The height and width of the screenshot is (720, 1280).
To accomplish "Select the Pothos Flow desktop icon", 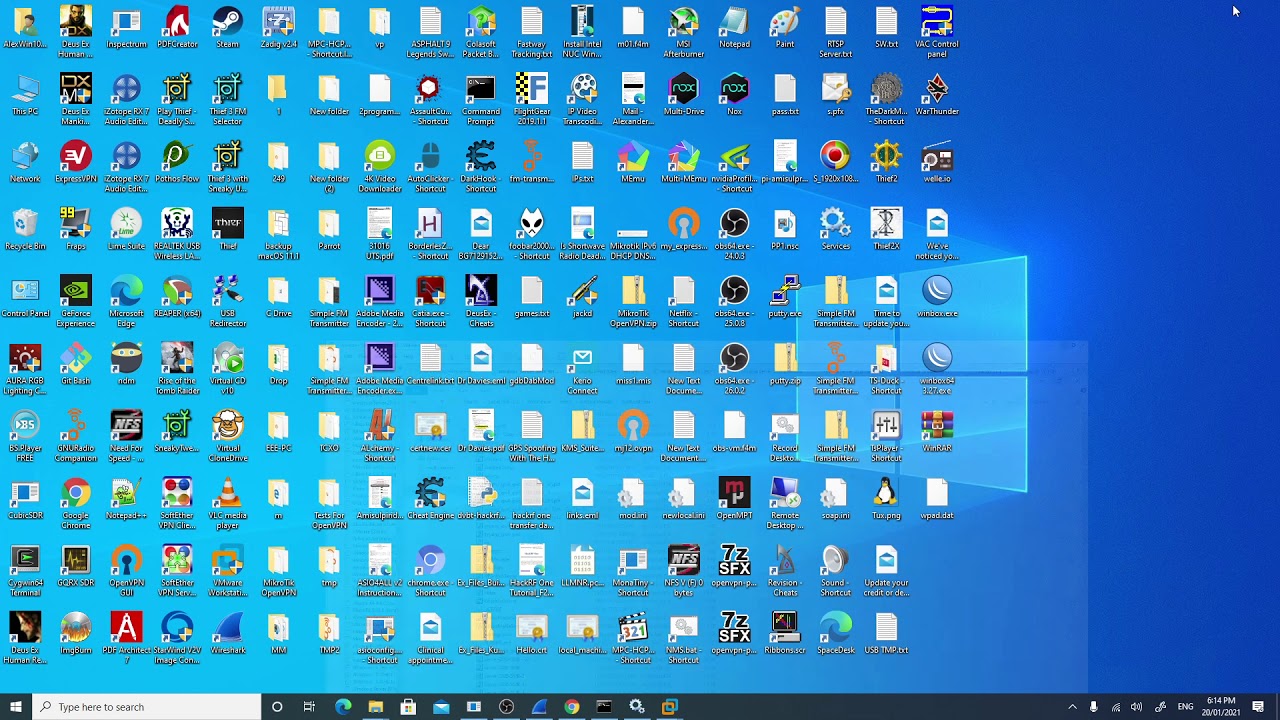I will [177, 163].
